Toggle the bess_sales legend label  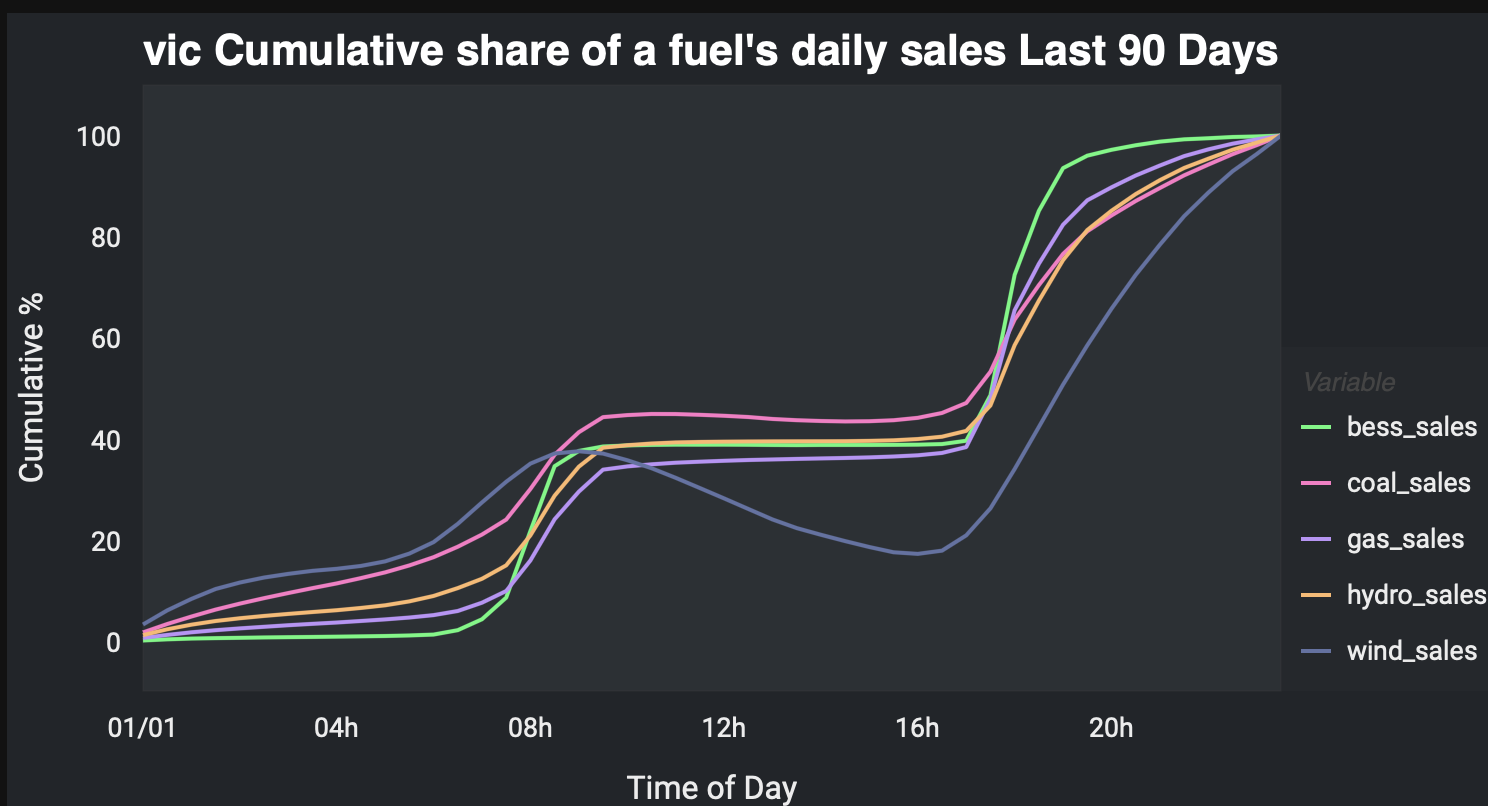coord(1411,427)
